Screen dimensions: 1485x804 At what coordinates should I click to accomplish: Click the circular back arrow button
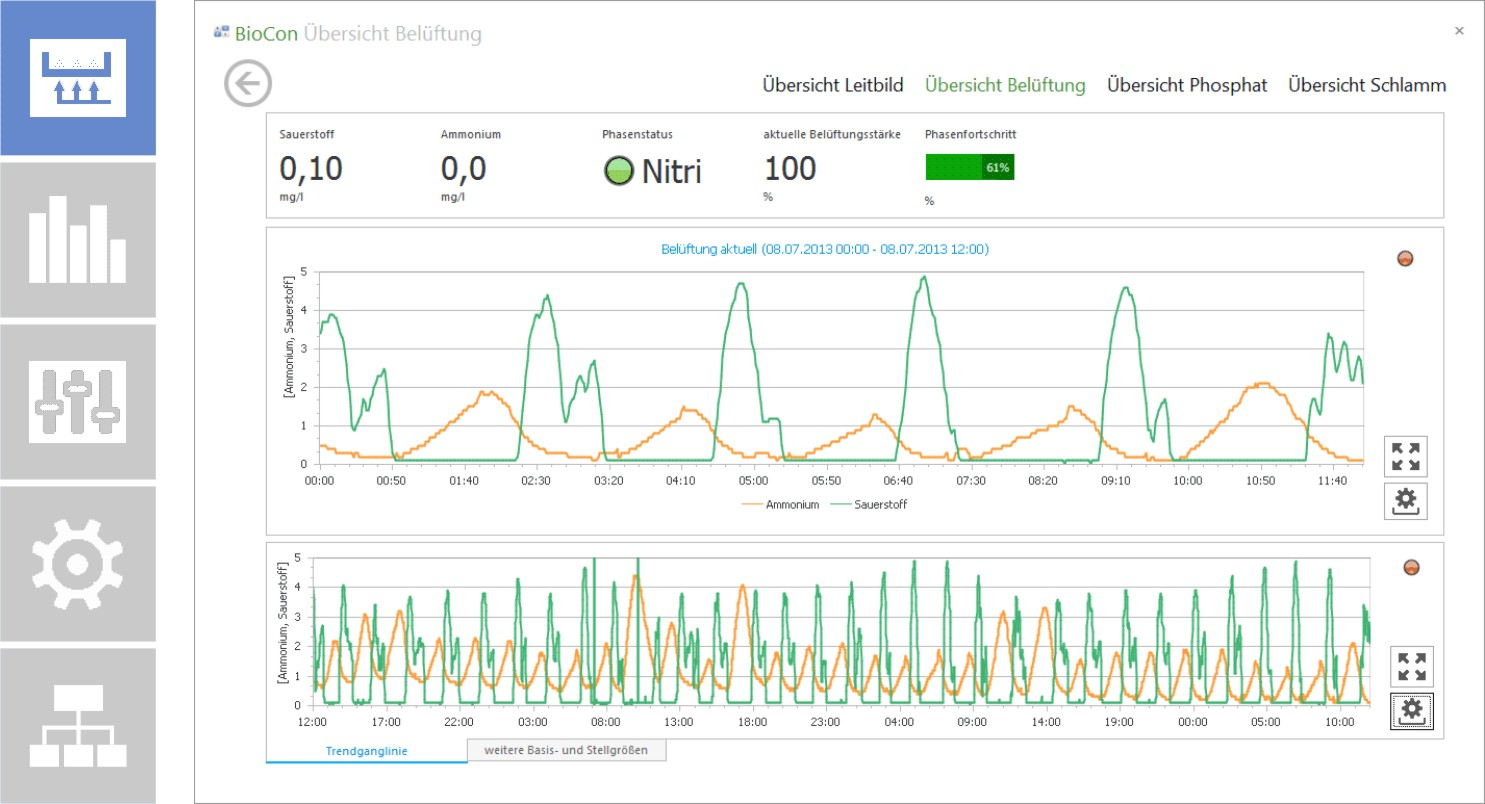pyautogui.click(x=248, y=83)
